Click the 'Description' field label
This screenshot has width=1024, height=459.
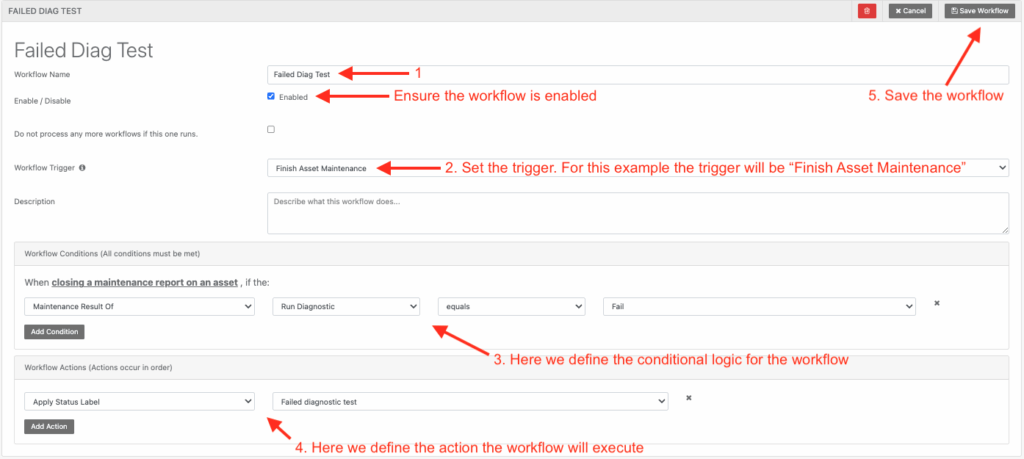[x=35, y=202]
